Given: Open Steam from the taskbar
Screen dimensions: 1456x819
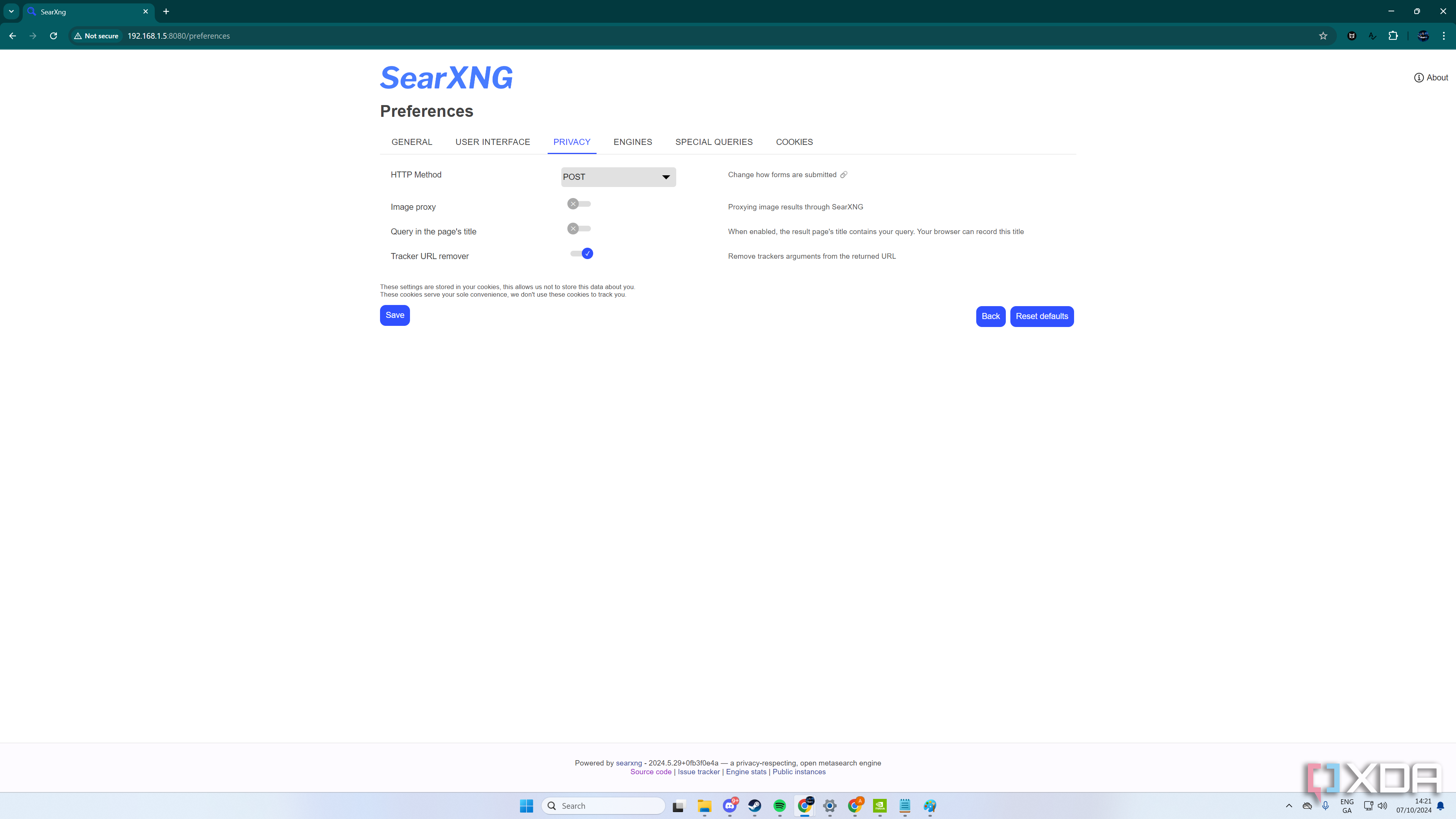Looking at the screenshot, I should (x=755, y=806).
